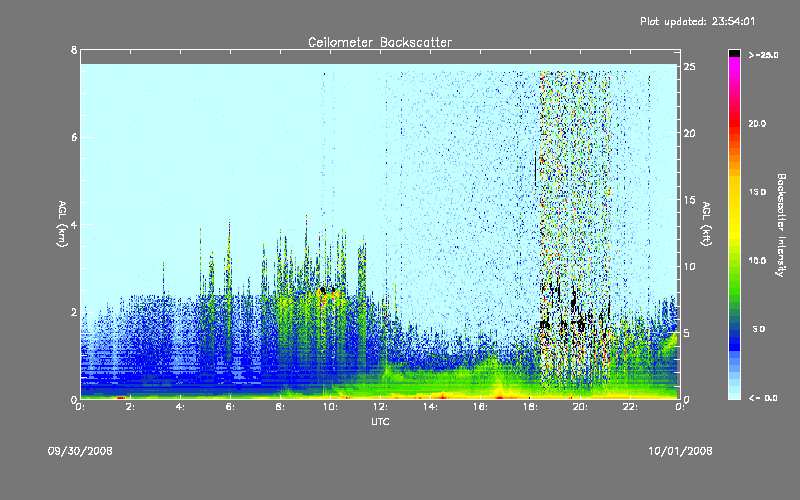Click the colorbar 5.0 value label
The width and height of the screenshot is (800, 500).
pos(759,329)
